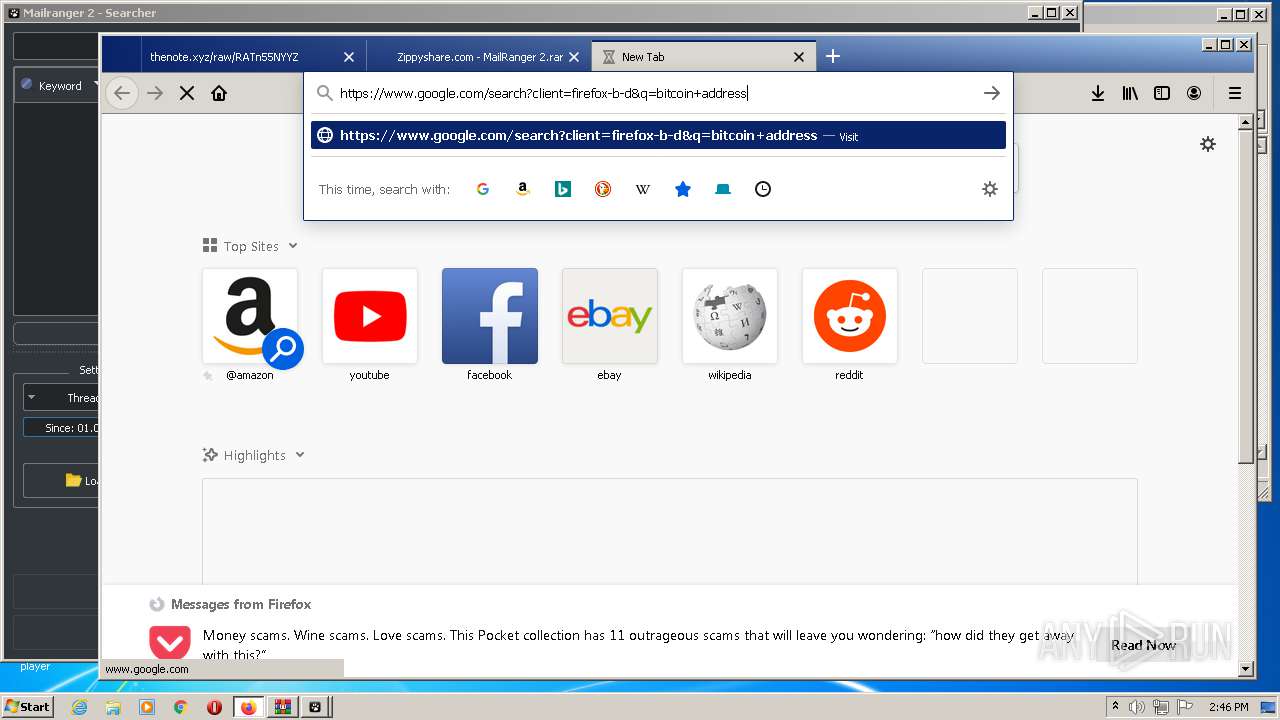Open the Firefox home page icon
Image resolution: width=1280 pixels, height=720 pixels.
pos(219,93)
